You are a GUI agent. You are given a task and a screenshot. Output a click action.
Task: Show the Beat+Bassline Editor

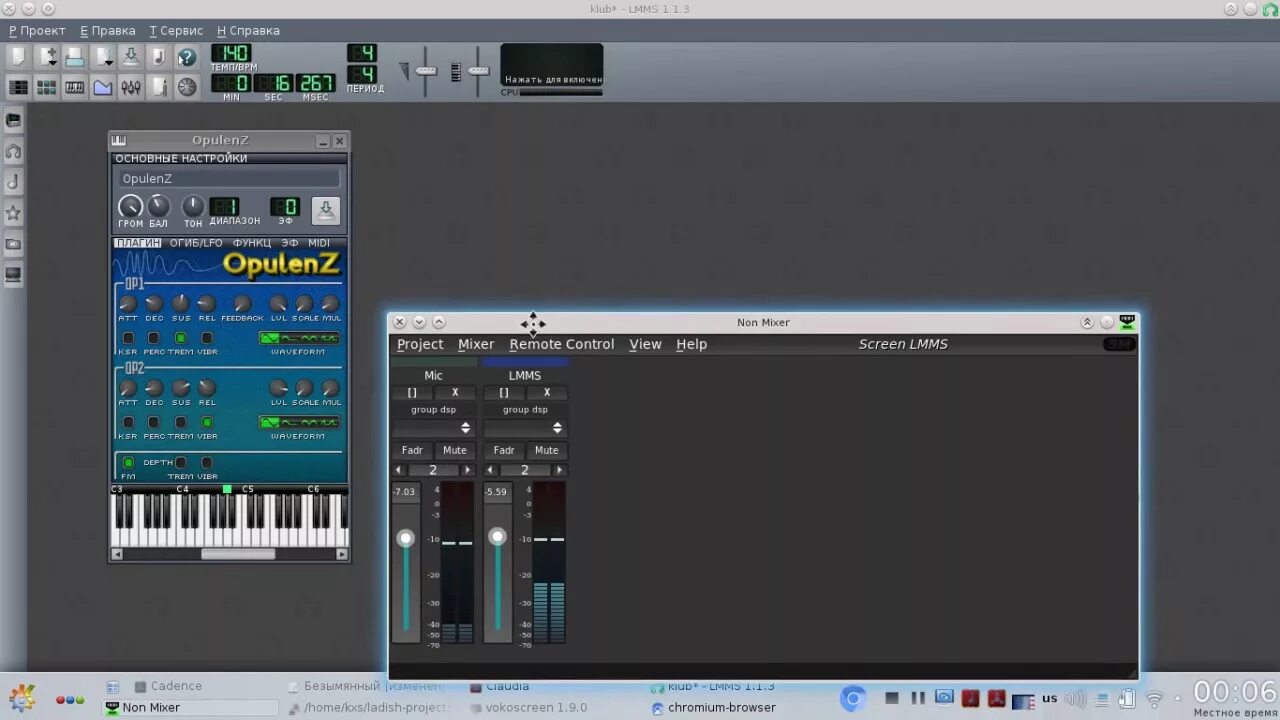pos(46,87)
